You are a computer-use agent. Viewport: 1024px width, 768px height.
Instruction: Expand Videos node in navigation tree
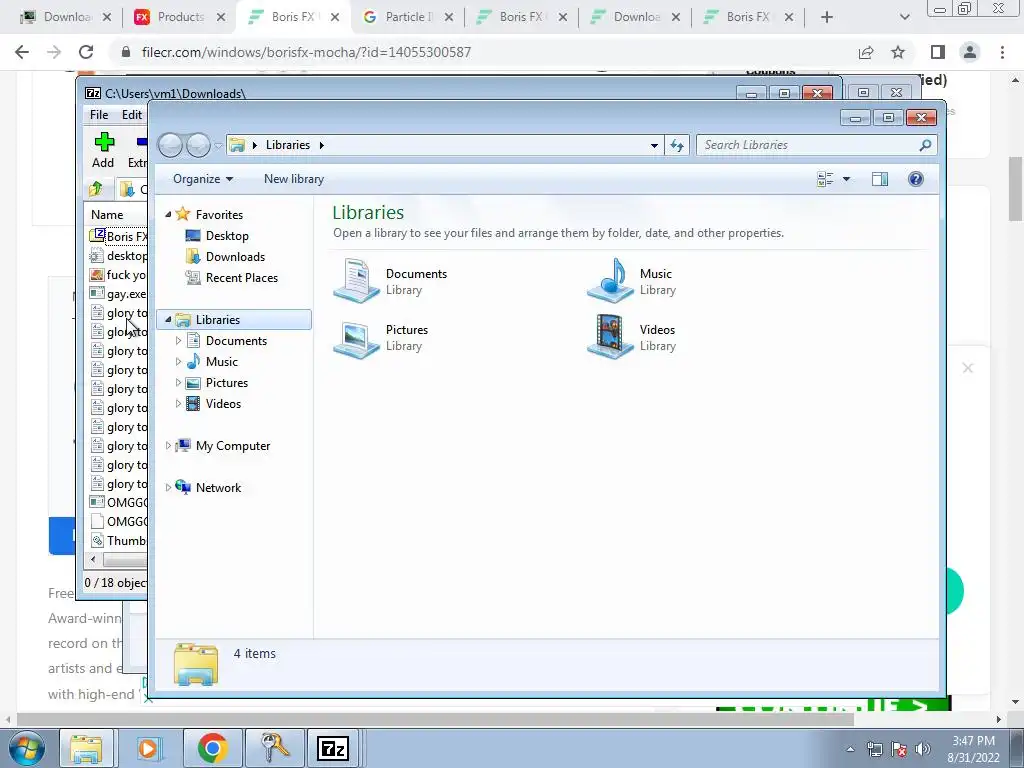point(178,404)
